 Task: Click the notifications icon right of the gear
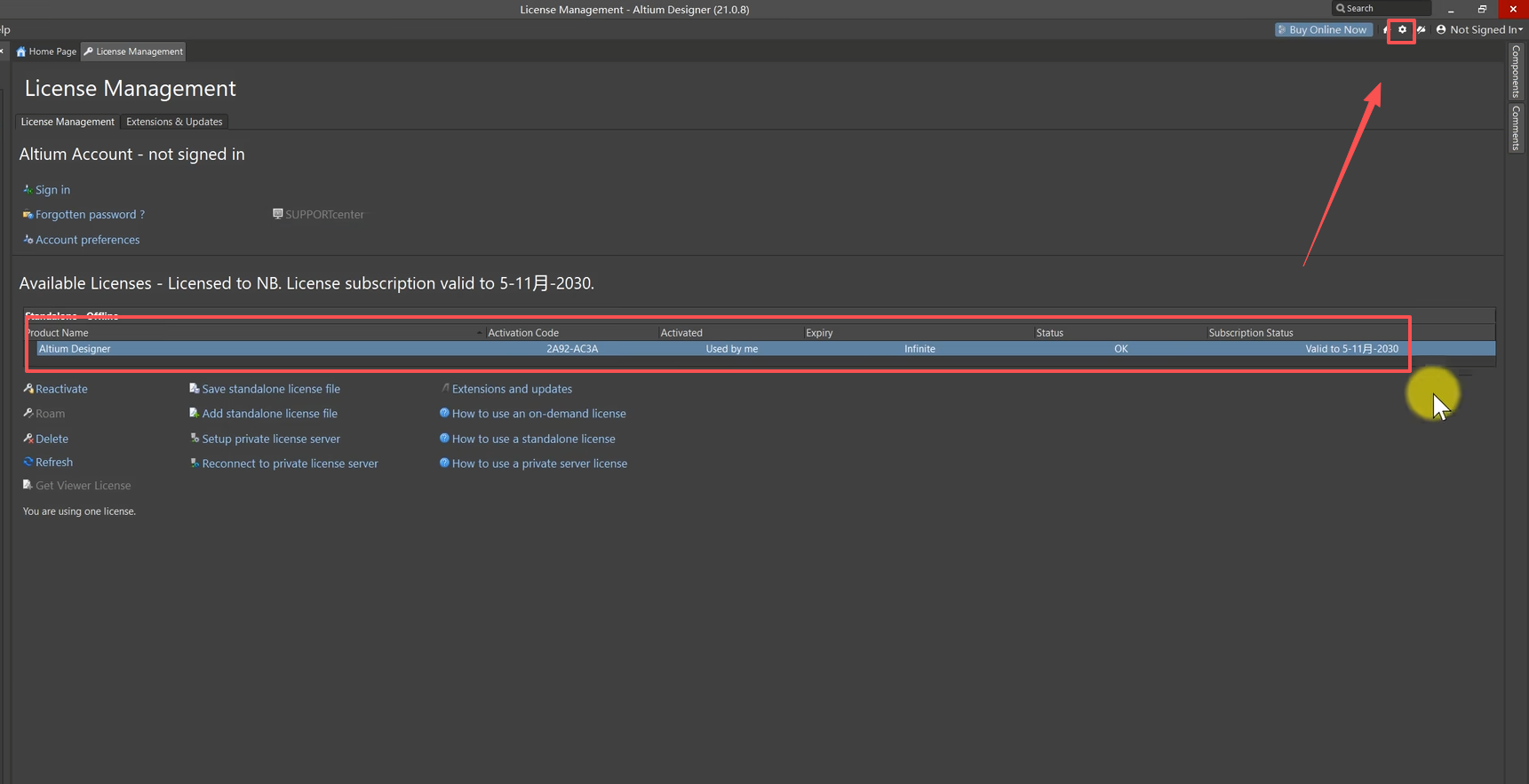(x=1421, y=30)
